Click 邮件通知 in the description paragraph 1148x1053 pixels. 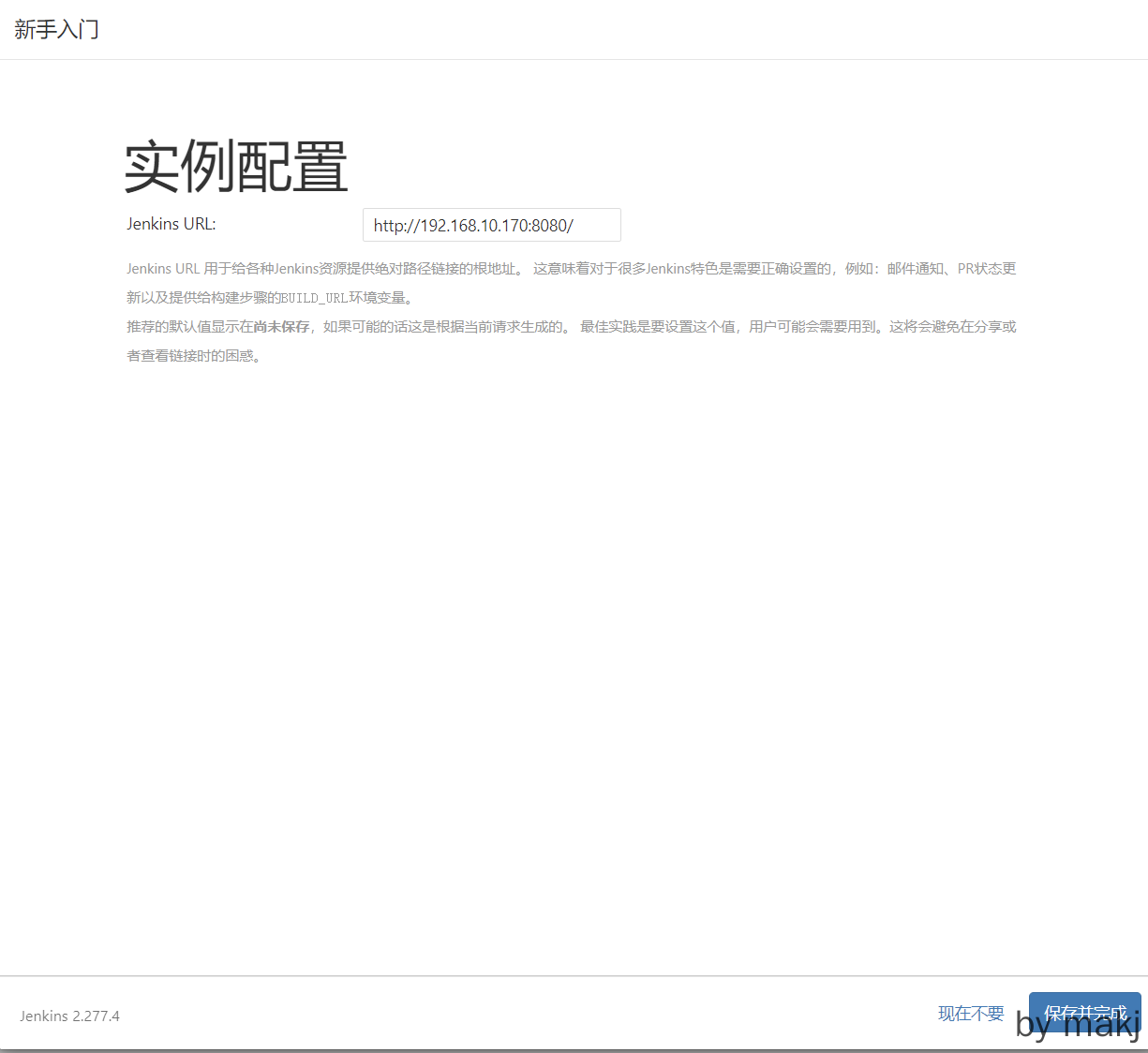click(x=915, y=269)
